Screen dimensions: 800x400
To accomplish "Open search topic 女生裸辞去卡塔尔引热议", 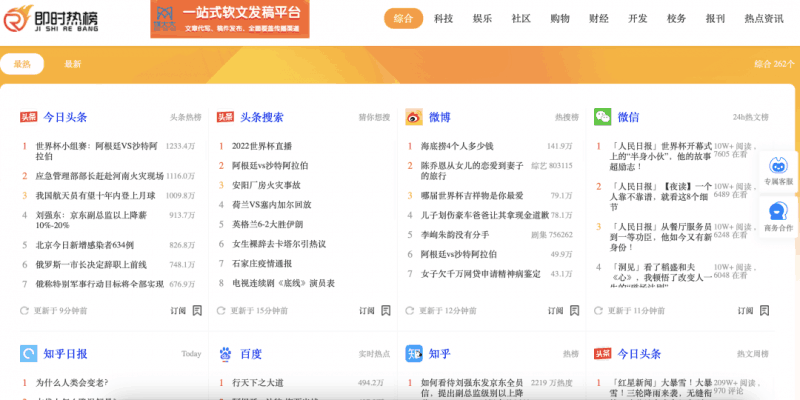I will (x=279, y=244).
